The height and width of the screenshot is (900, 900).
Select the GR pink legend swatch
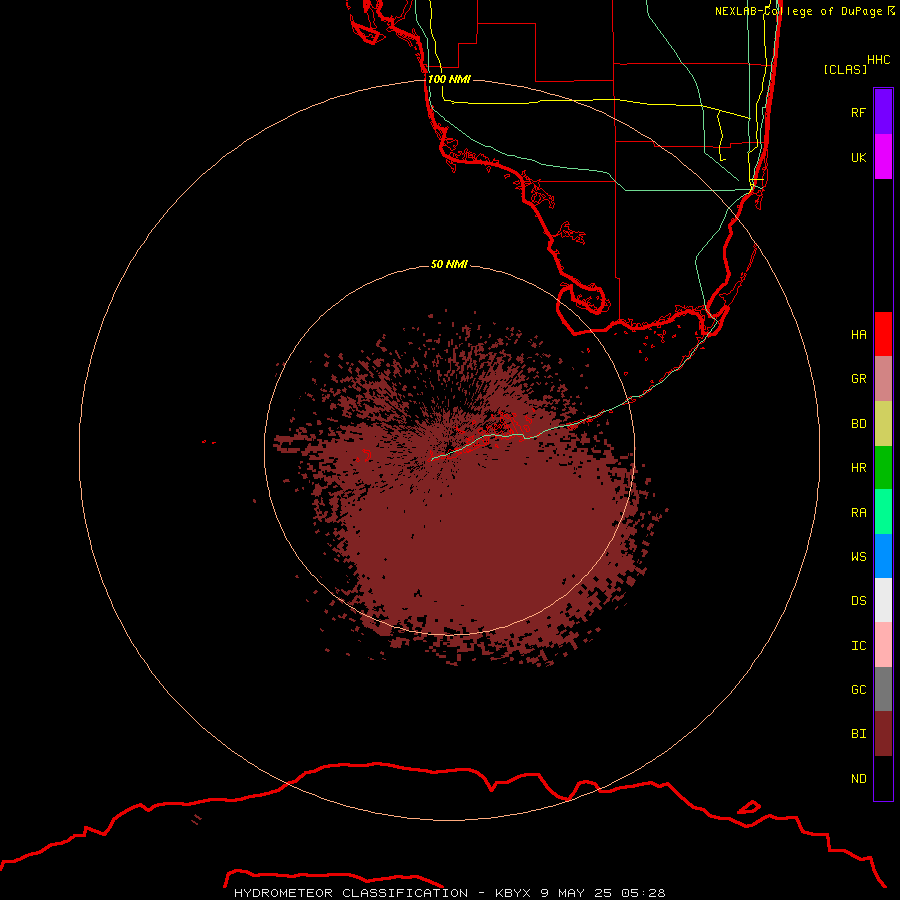coord(883,379)
